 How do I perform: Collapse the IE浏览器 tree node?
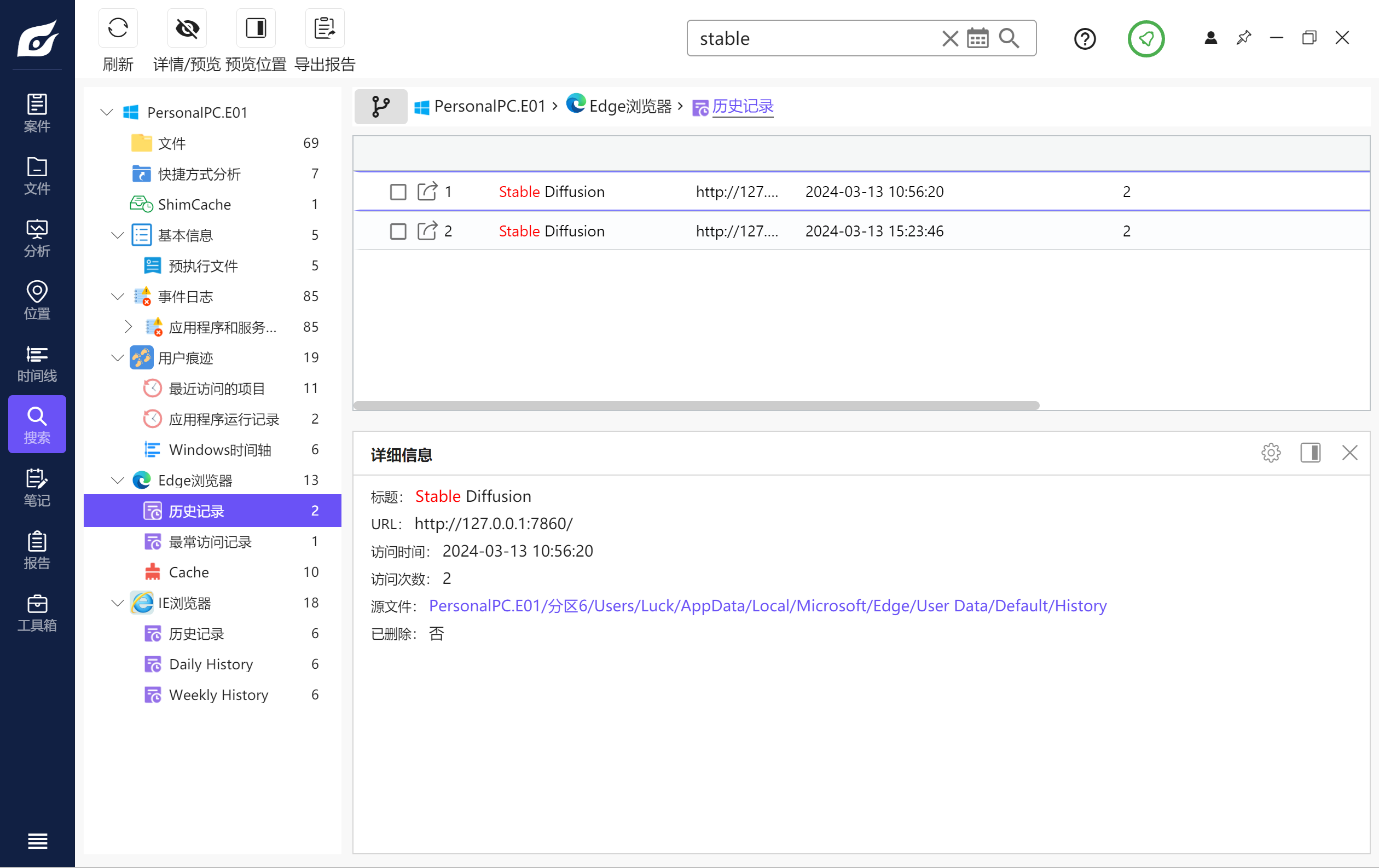[118, 603]
